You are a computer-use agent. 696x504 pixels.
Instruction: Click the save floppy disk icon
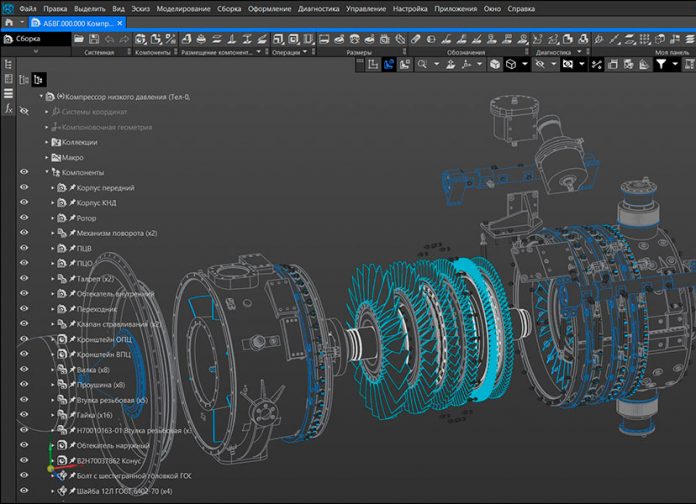[x=94, y=39]
